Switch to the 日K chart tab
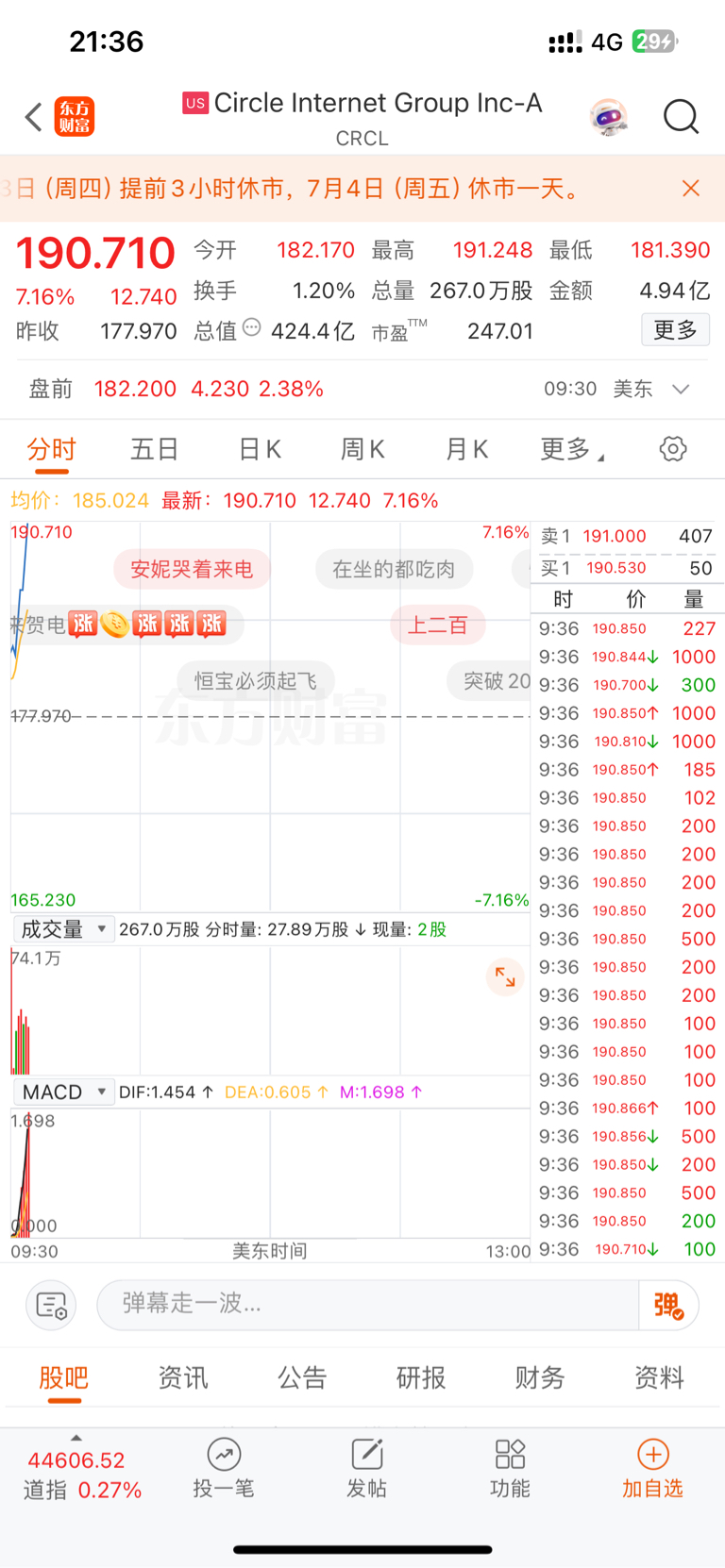The height and width of the screenshot is (1568, 725). (260, 449)
